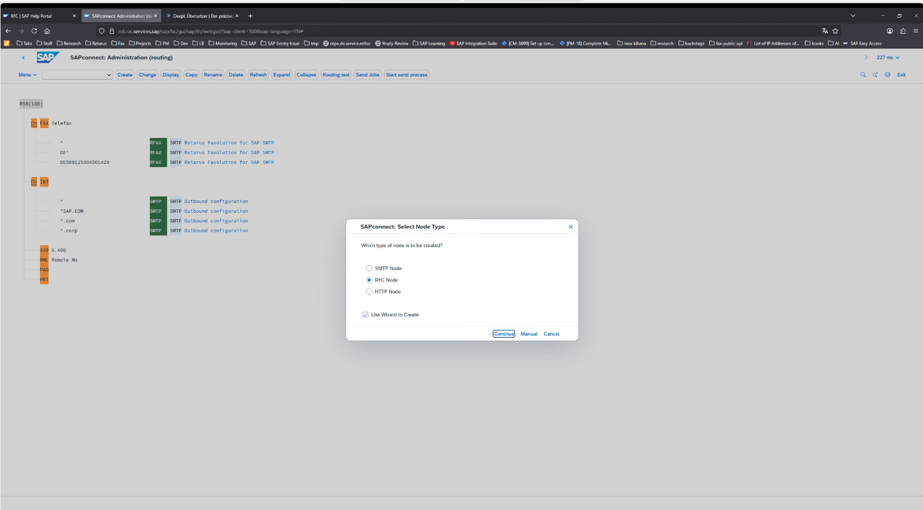Click the Routing test button
This screenshot has width=923, height=510.
click(336, 75)
